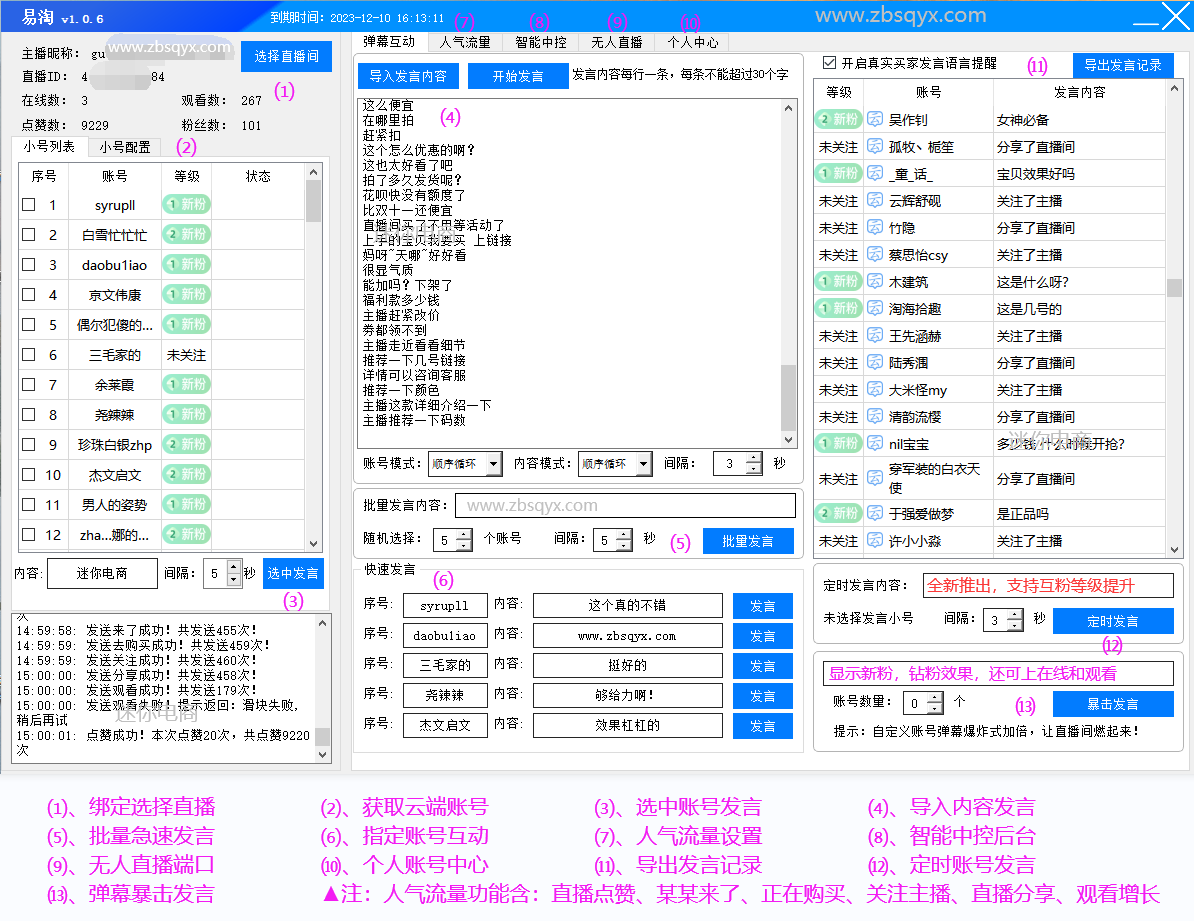The height and width of the screenshot is (921, 1194).
Task: Toggle 开启真实买家发言语言提醒 checkbox
Action: 828,63
